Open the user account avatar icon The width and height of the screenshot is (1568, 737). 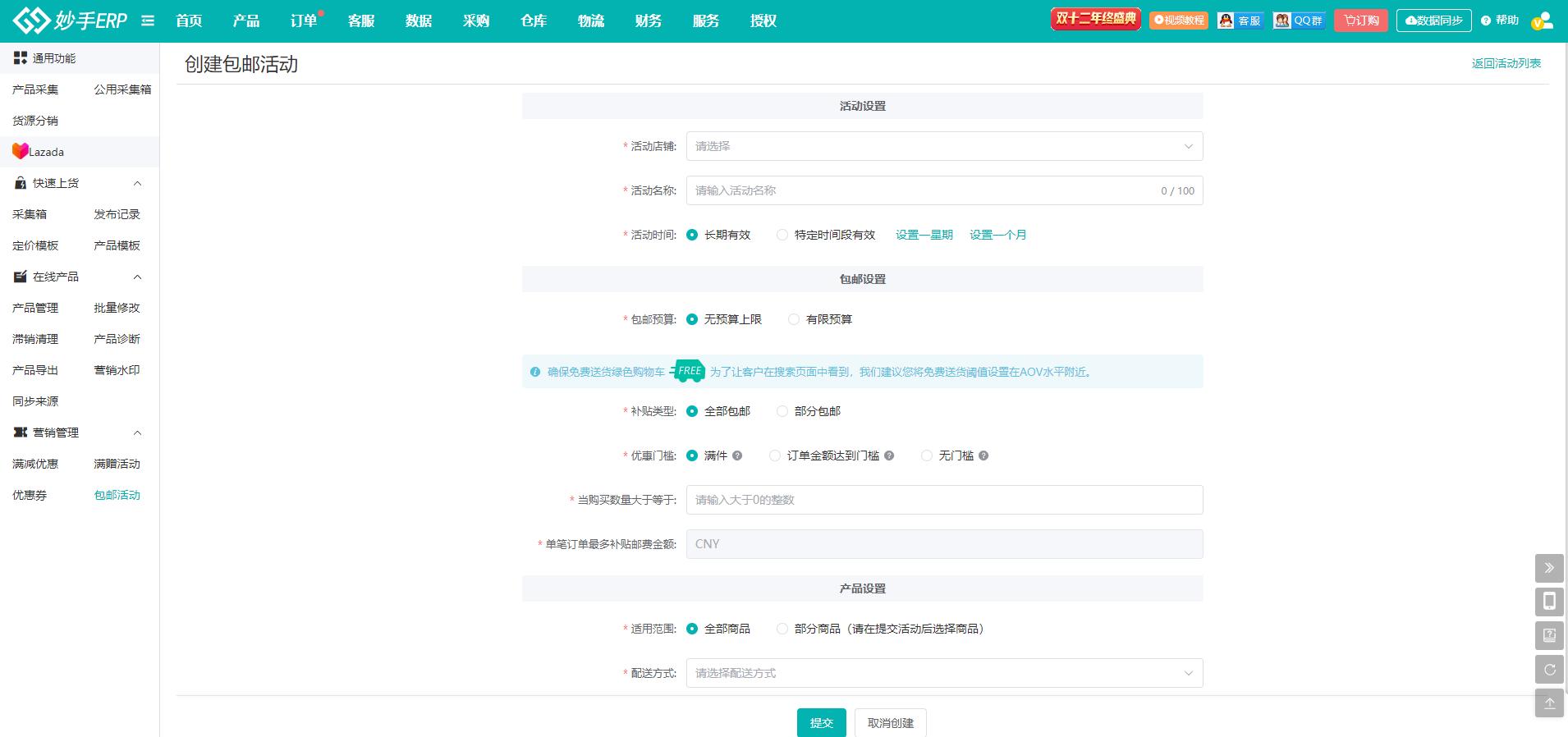[x=1542, y=21]
